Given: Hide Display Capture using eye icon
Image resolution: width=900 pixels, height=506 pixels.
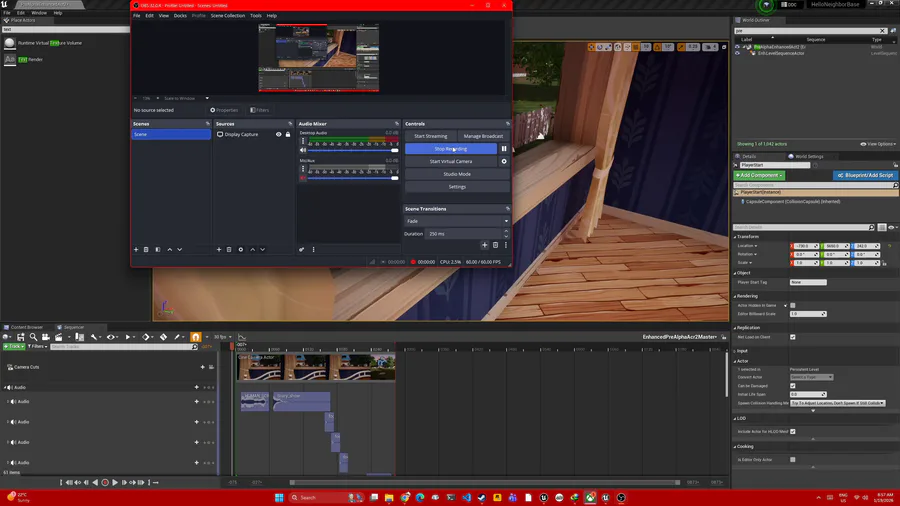Looking at the screenshot, I should coord(279,134).
